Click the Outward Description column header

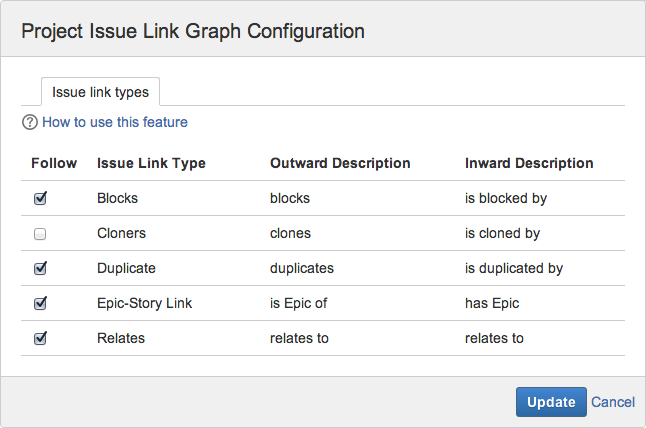[340, 164]
